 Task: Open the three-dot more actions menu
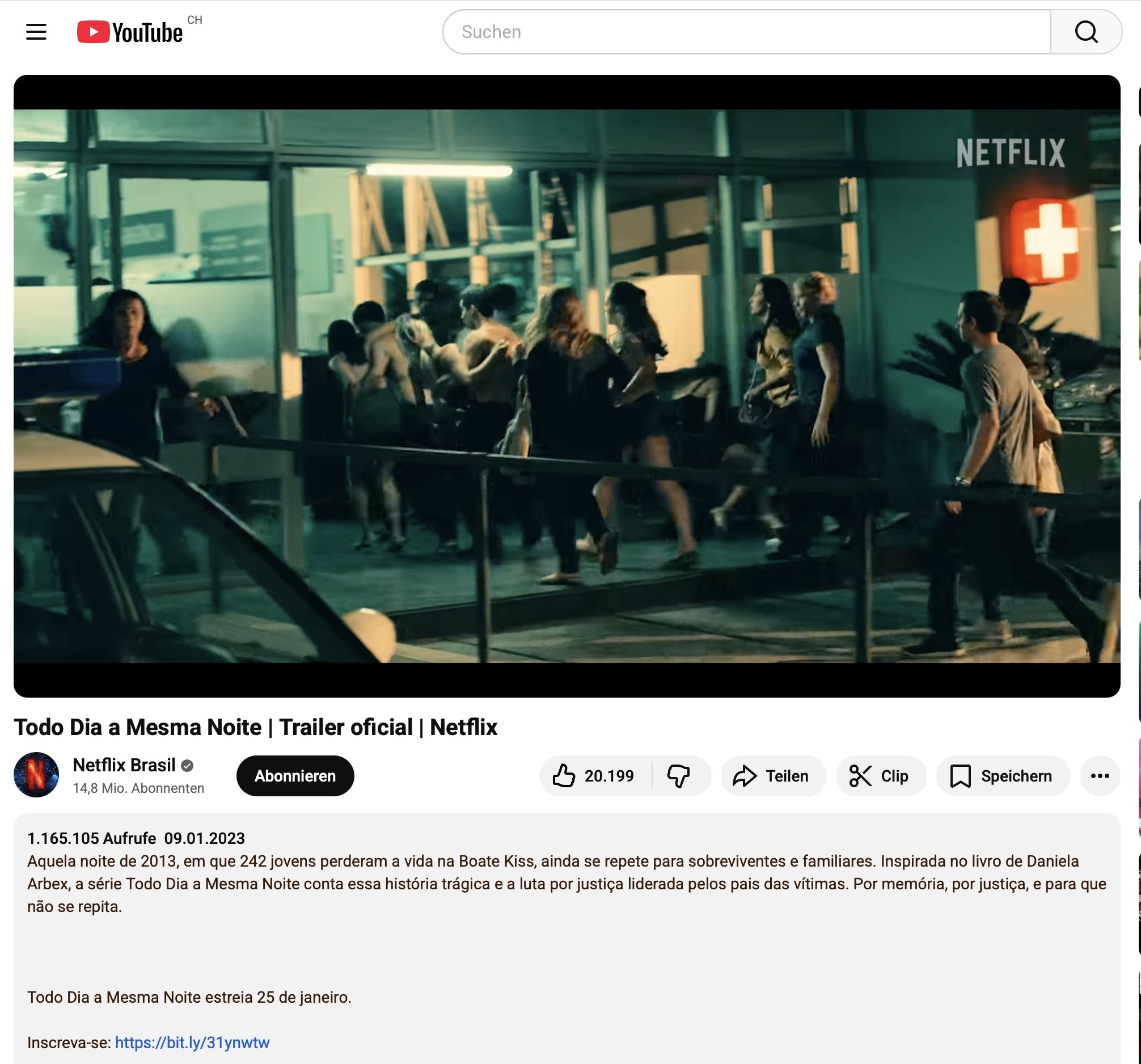pyautogui.click(x=1099, y=776)
